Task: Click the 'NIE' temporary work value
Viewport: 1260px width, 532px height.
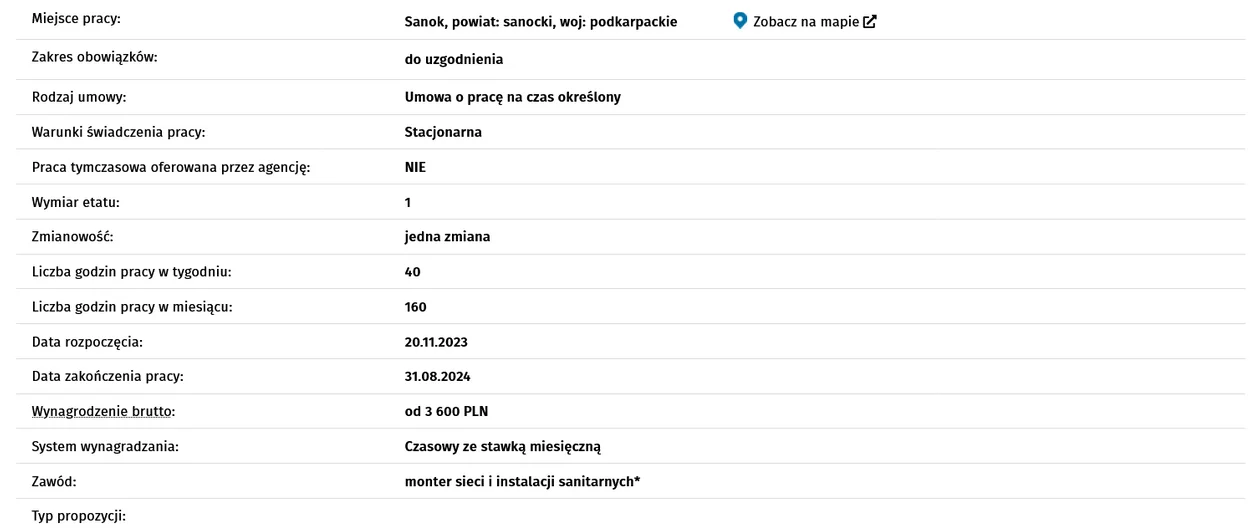Action: [x=415, y=167]
